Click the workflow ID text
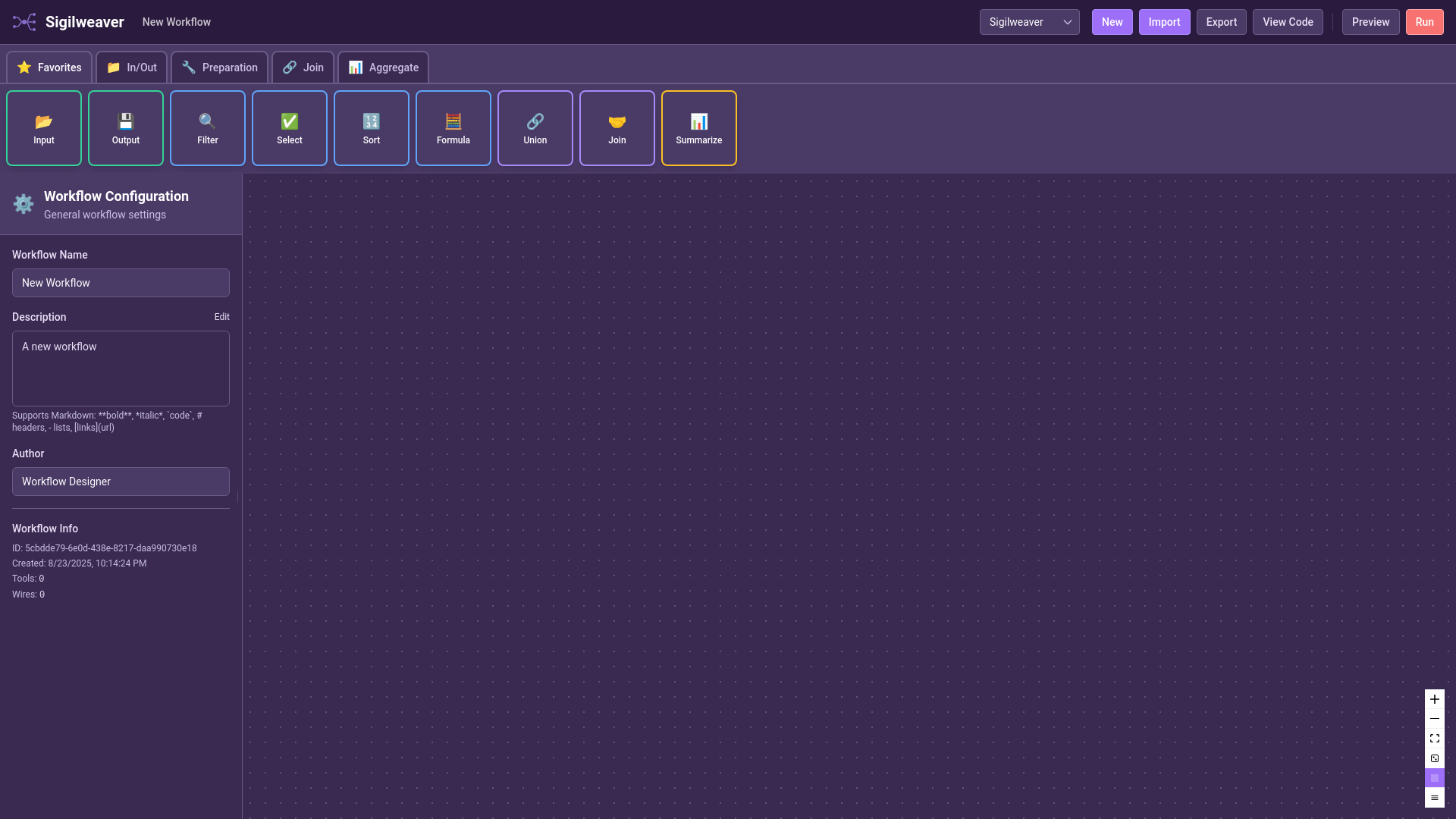 click(x=105, y=548)
